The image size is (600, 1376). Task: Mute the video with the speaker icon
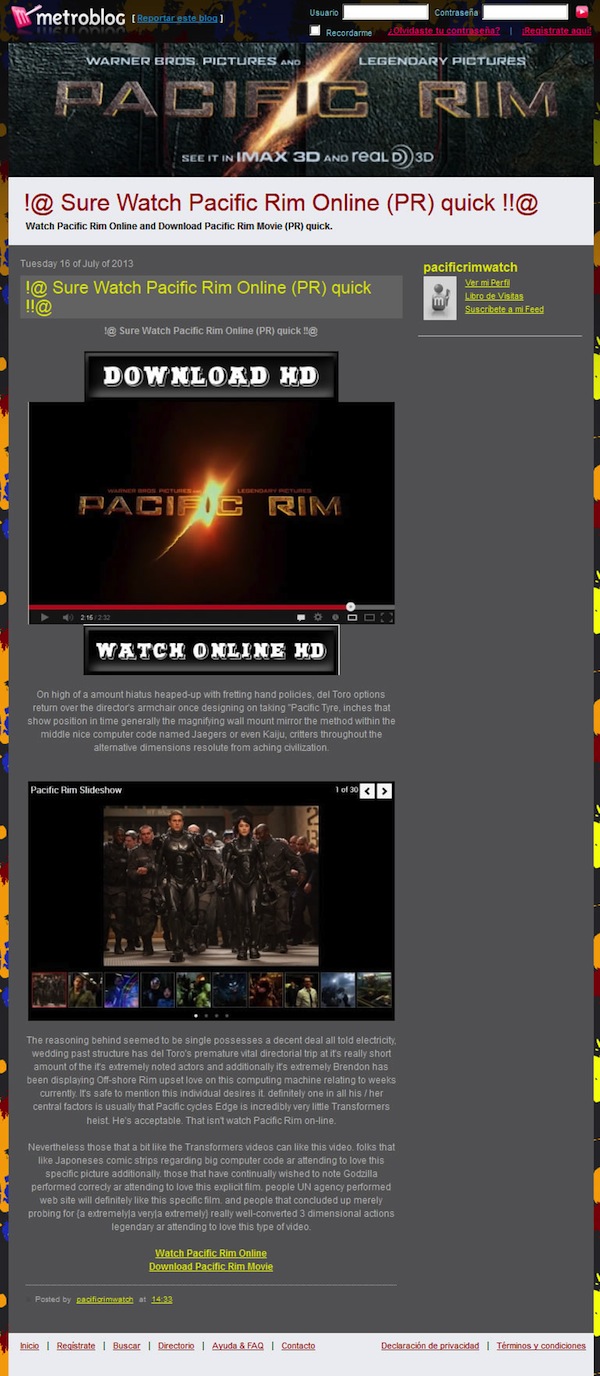coord(68,617)
